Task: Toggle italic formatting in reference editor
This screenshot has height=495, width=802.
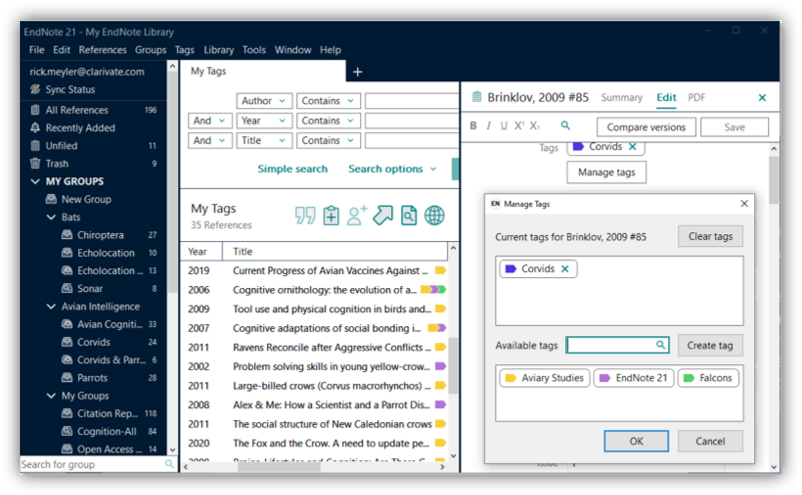Action: (488, 126)
